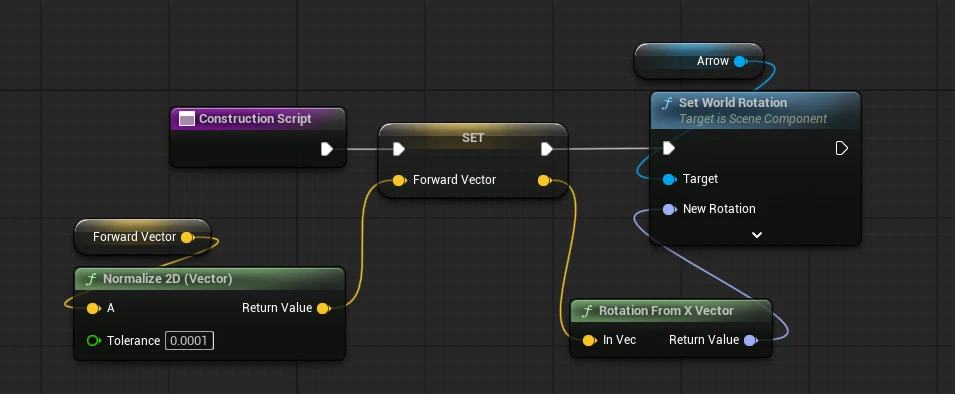Screen dimensions: 955x394
Task: Click the Target pin on Set World Rotation
Action: click(x=669, y=179)
